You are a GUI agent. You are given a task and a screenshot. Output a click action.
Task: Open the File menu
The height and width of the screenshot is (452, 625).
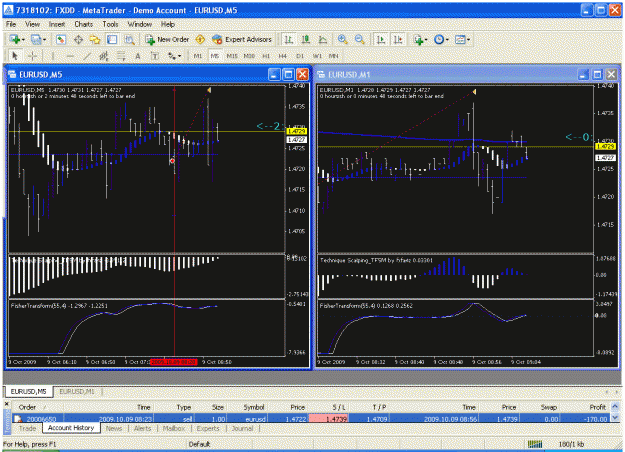click(x=11, y=24)
